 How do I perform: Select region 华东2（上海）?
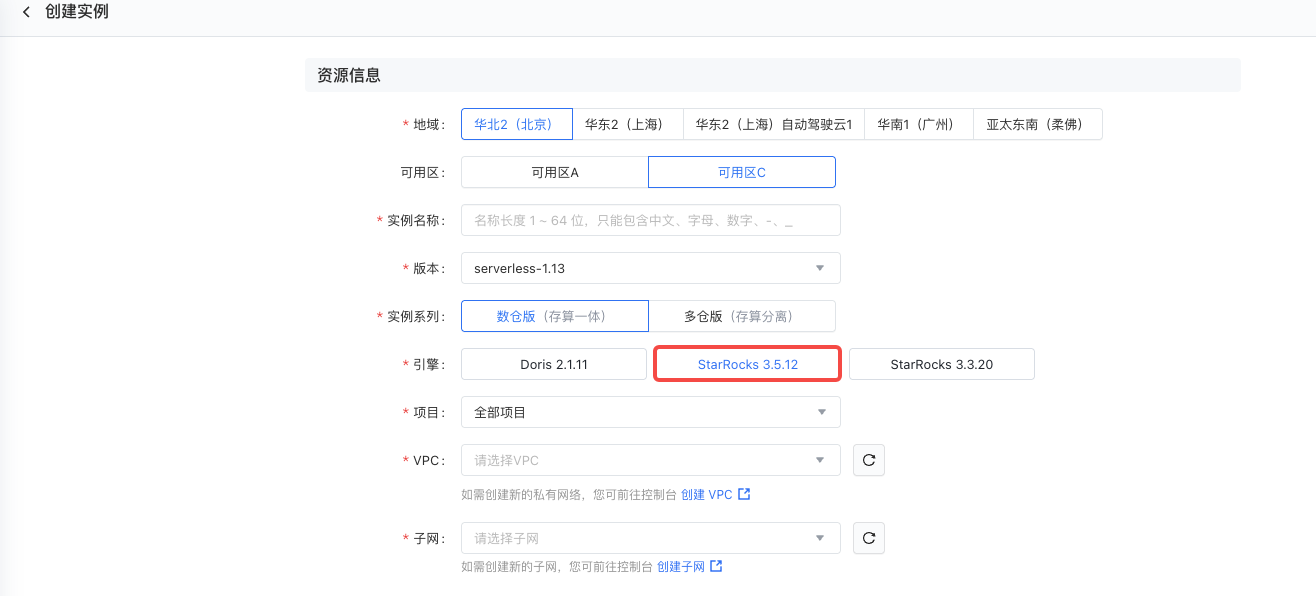point(628,124)
